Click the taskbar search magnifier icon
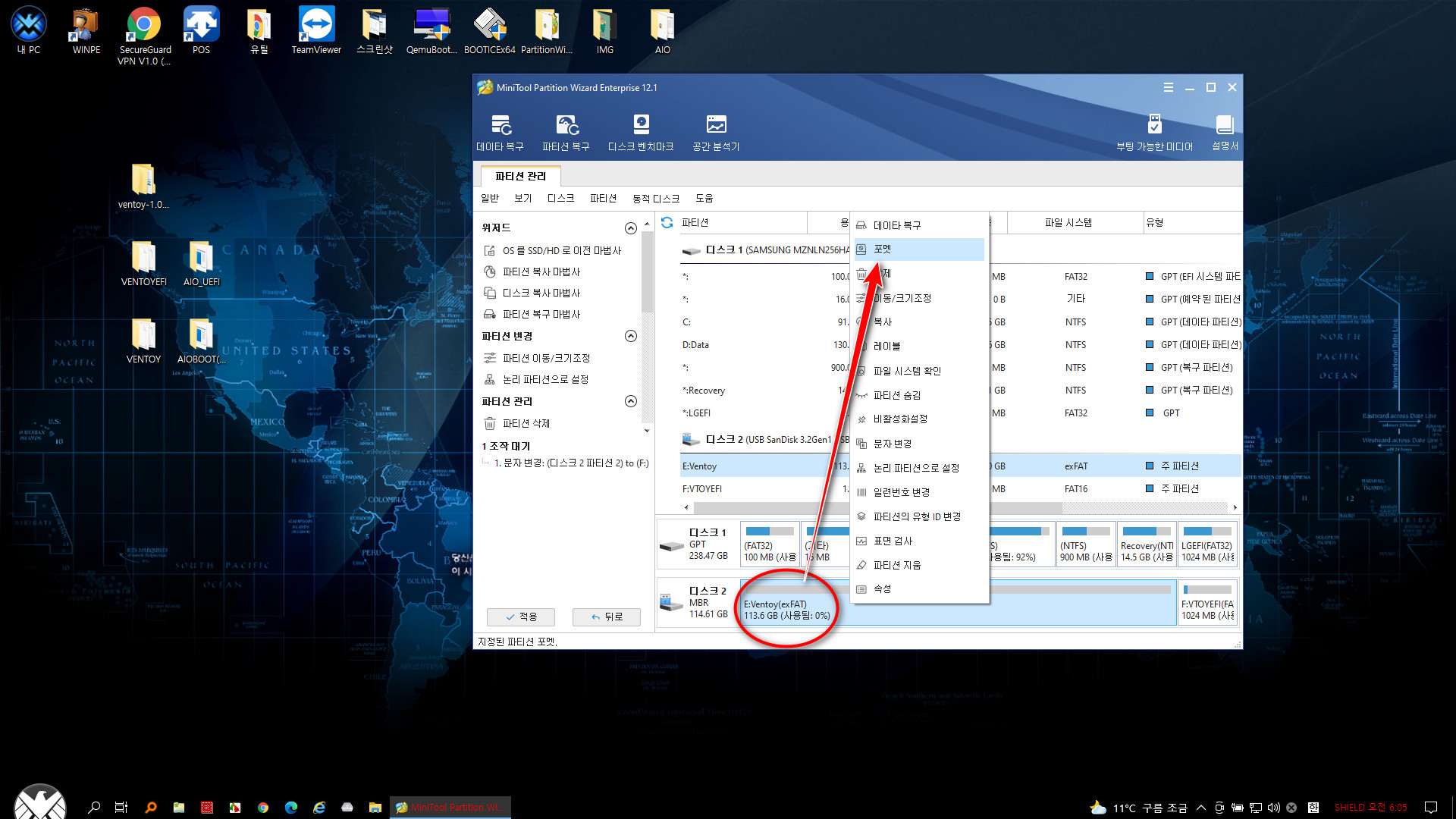The image size is (1456, 819). (94, 808)
